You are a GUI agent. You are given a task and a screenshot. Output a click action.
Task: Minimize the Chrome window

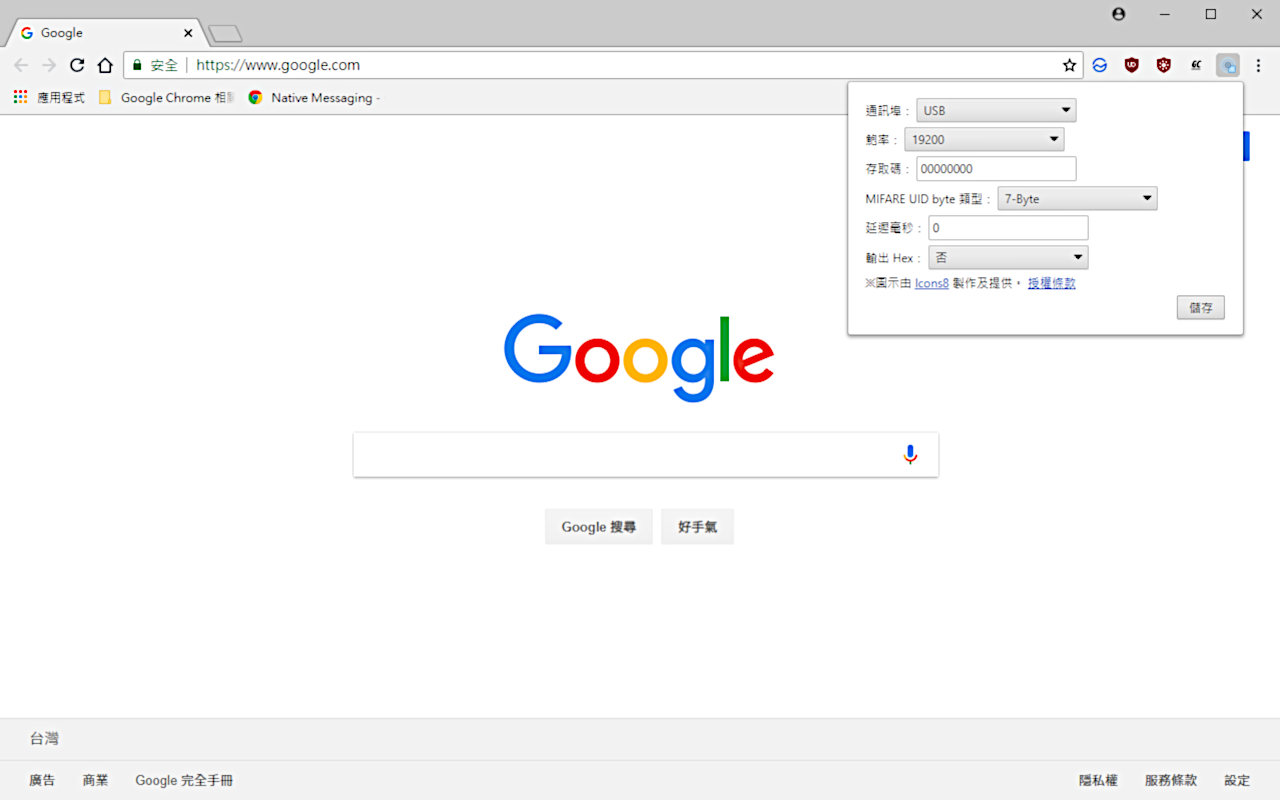pos(1165,14)
